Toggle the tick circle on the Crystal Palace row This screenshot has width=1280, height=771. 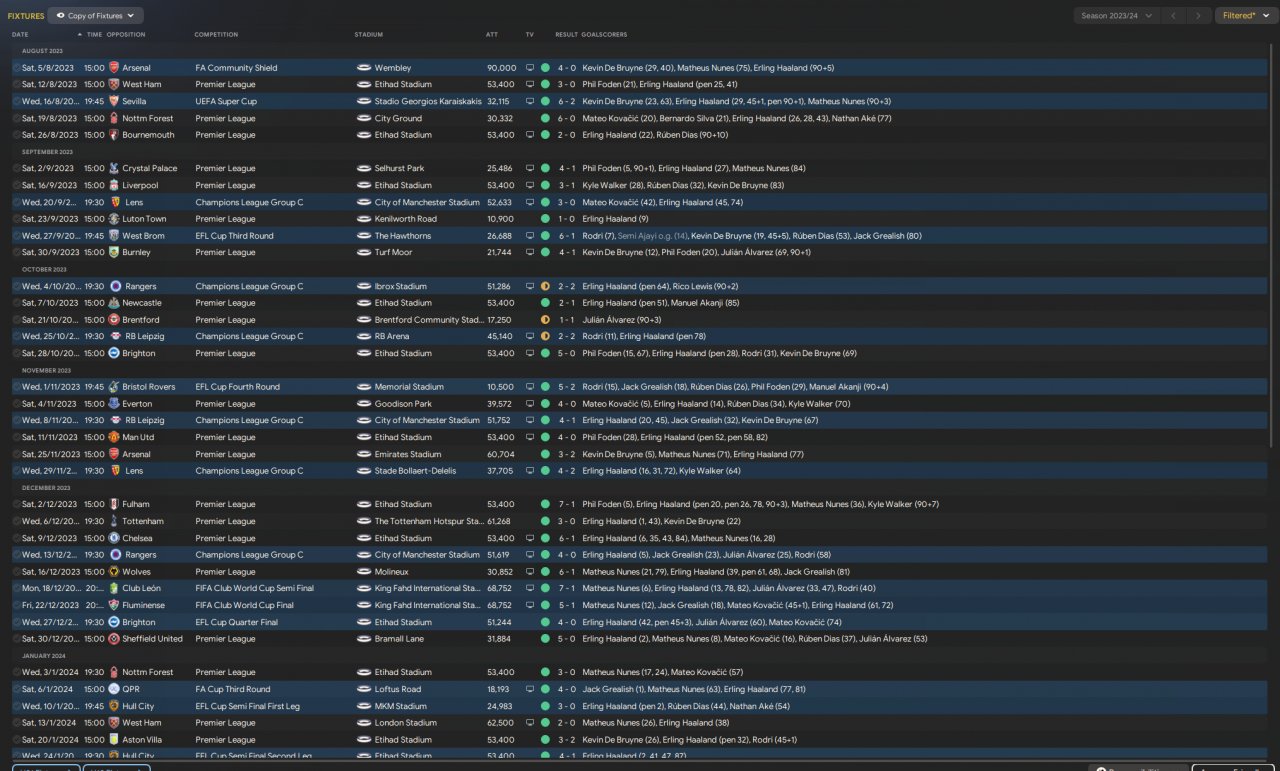(x=16, y=168)
